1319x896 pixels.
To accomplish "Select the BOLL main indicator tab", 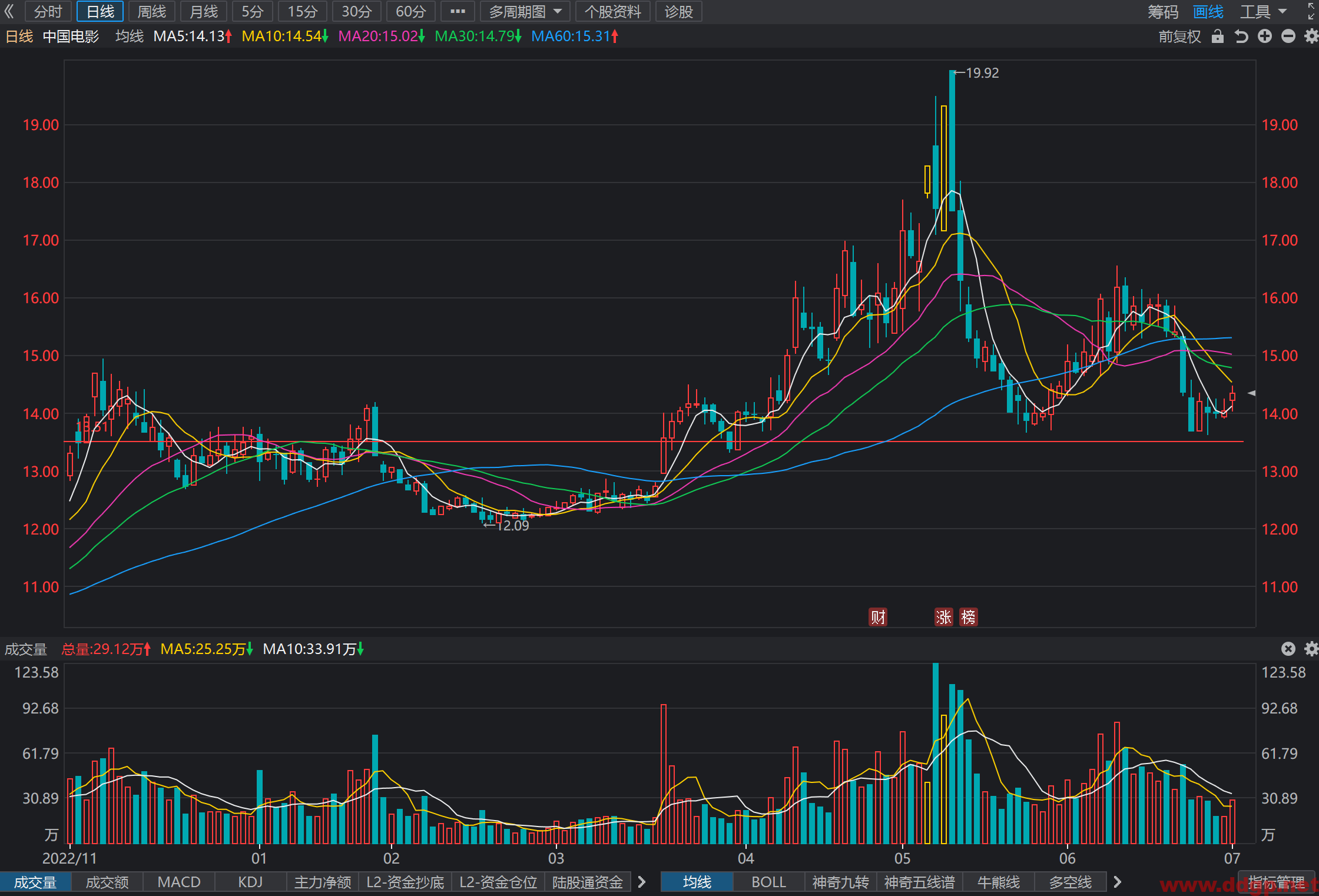I will [768, 882].
